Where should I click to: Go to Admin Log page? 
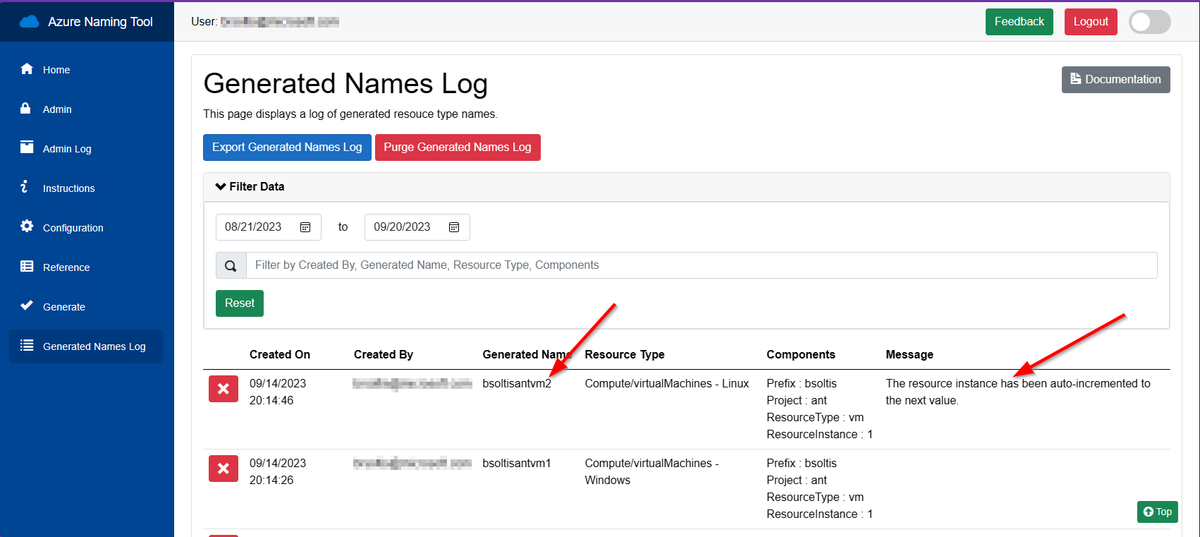click(x=86, y=149)
